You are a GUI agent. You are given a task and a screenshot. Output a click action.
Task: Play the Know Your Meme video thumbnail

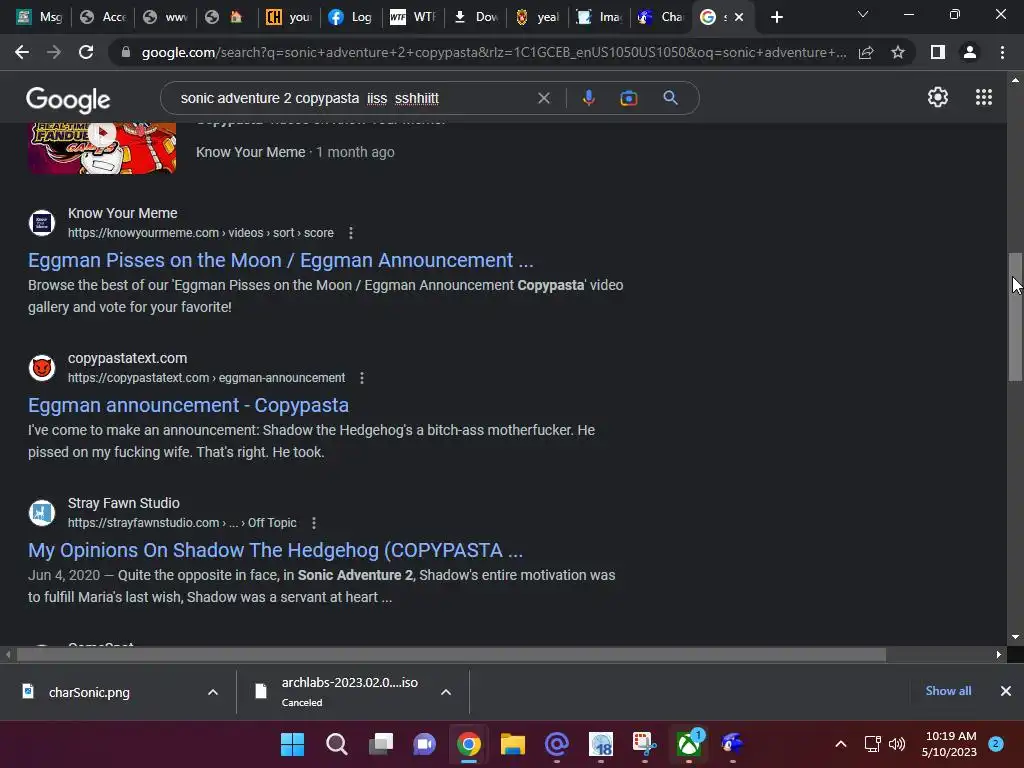coord(102,148)
